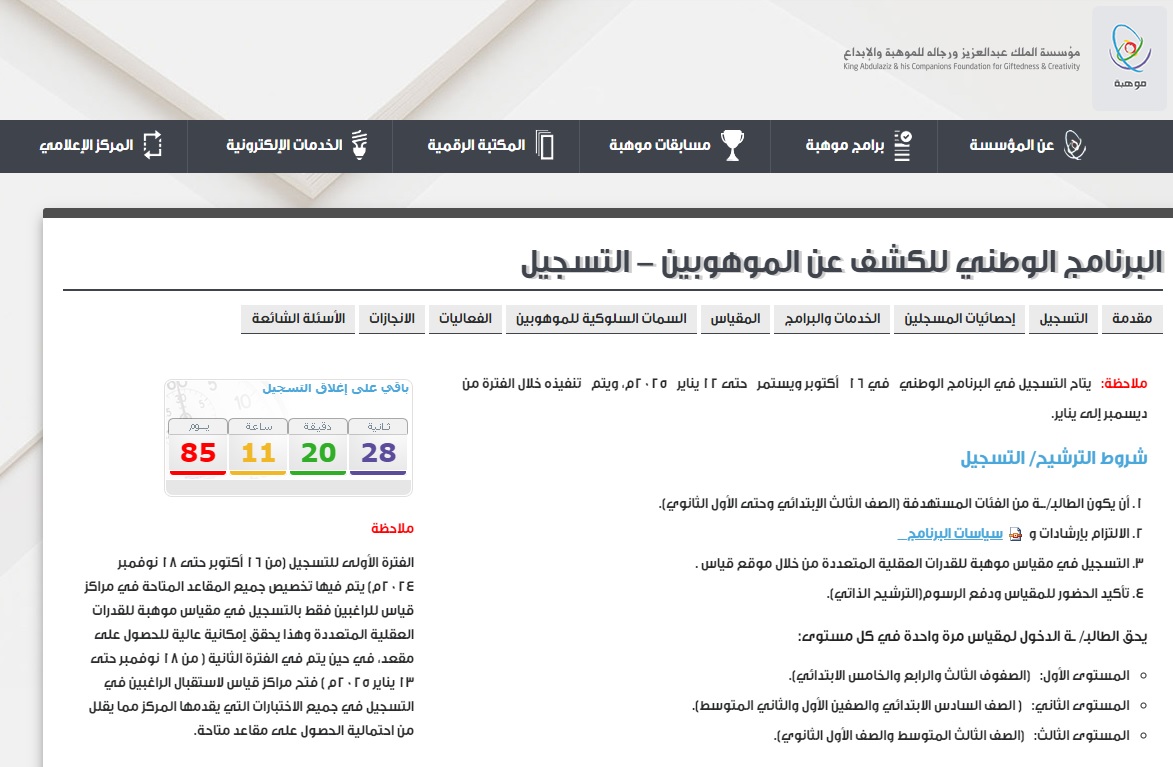
Task: Click the light bulb icon beside الخدمات الإلكترونية
Action: (x=360, y=144)
